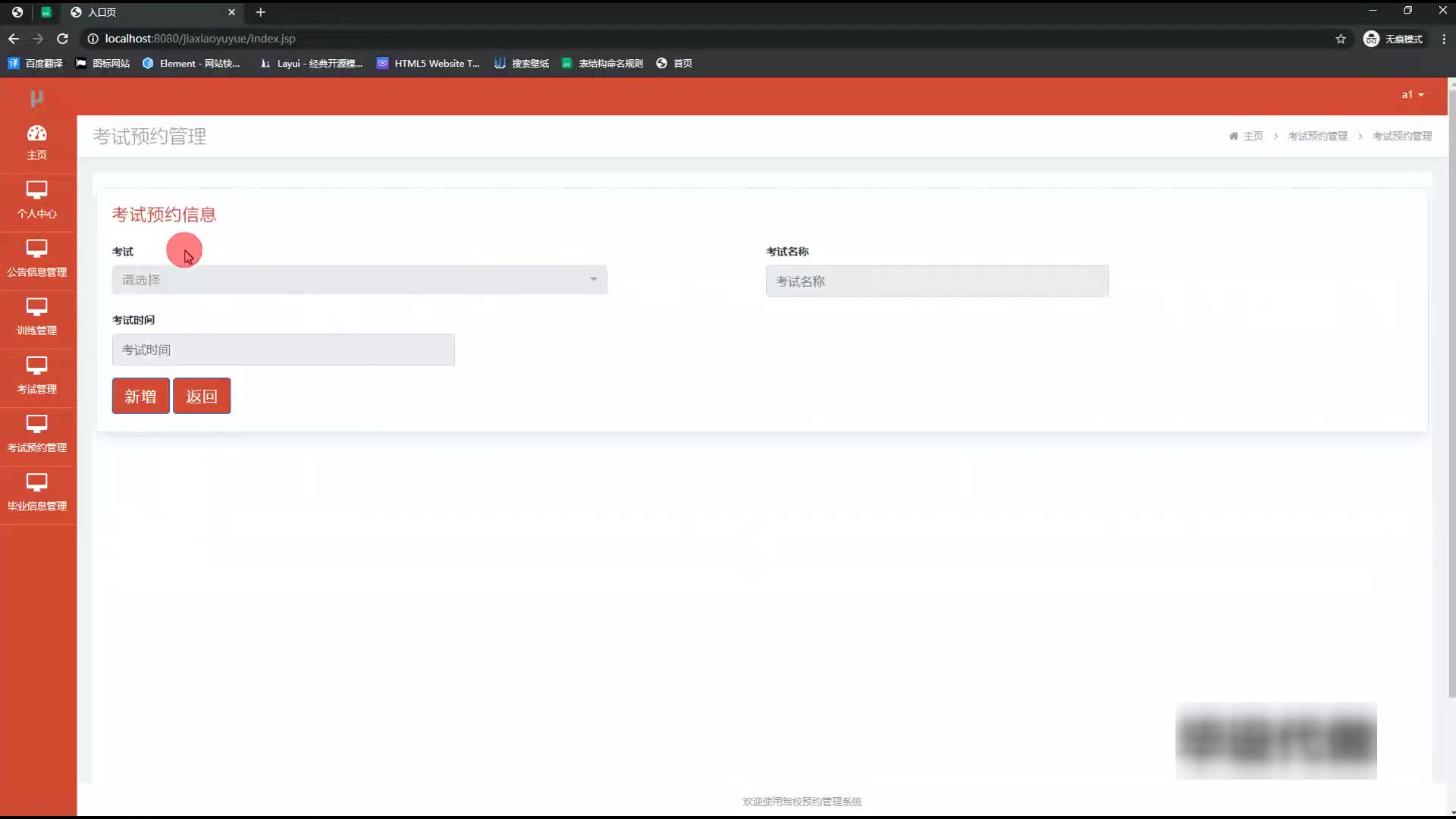The image size is (1456, 819).
Task: Open 百度翻译 bookmark
Action: pyautogui.click(x=36, y=64)
